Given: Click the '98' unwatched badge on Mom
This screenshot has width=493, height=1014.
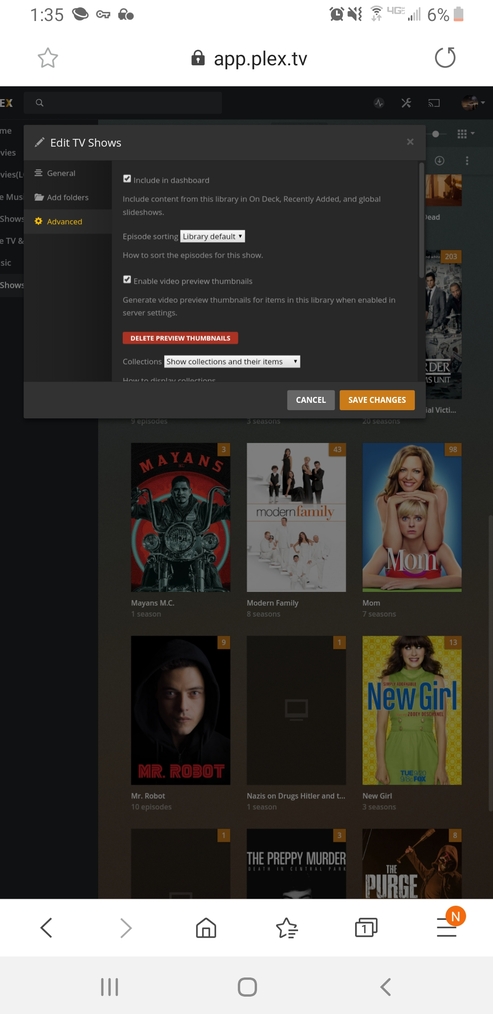Looking at the screenshot, I should tap(453, 449).
